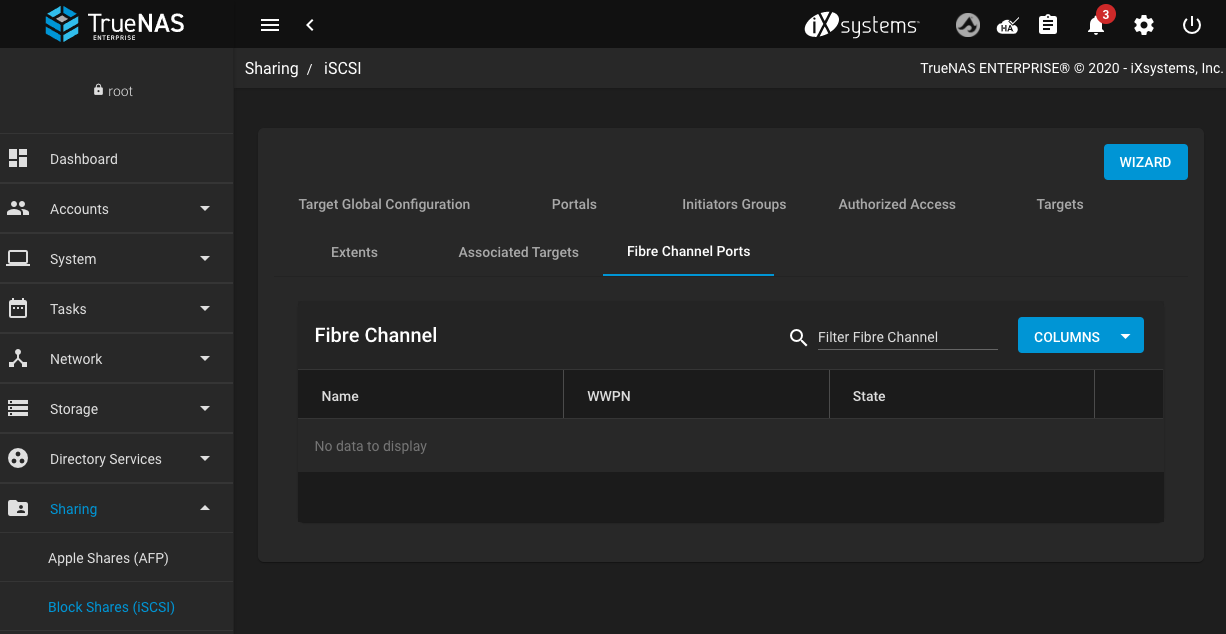Open the Authorized Access tab
This screenshot has height=634, width=1226.
tap(897, 204)
